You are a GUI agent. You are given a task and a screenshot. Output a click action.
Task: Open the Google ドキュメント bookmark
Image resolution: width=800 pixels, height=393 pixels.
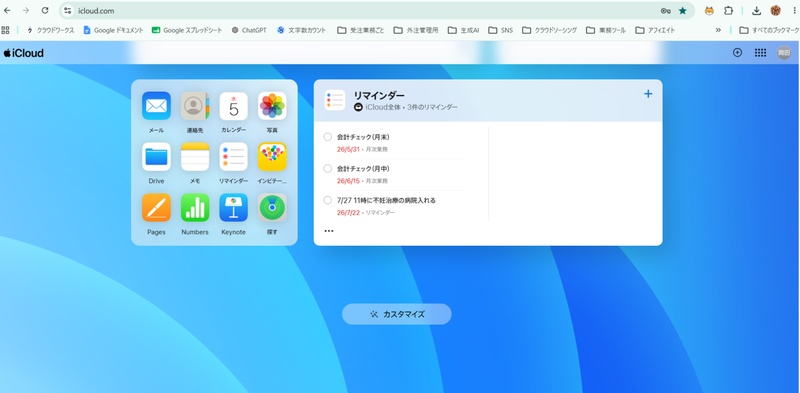click(x=113, y=30)
